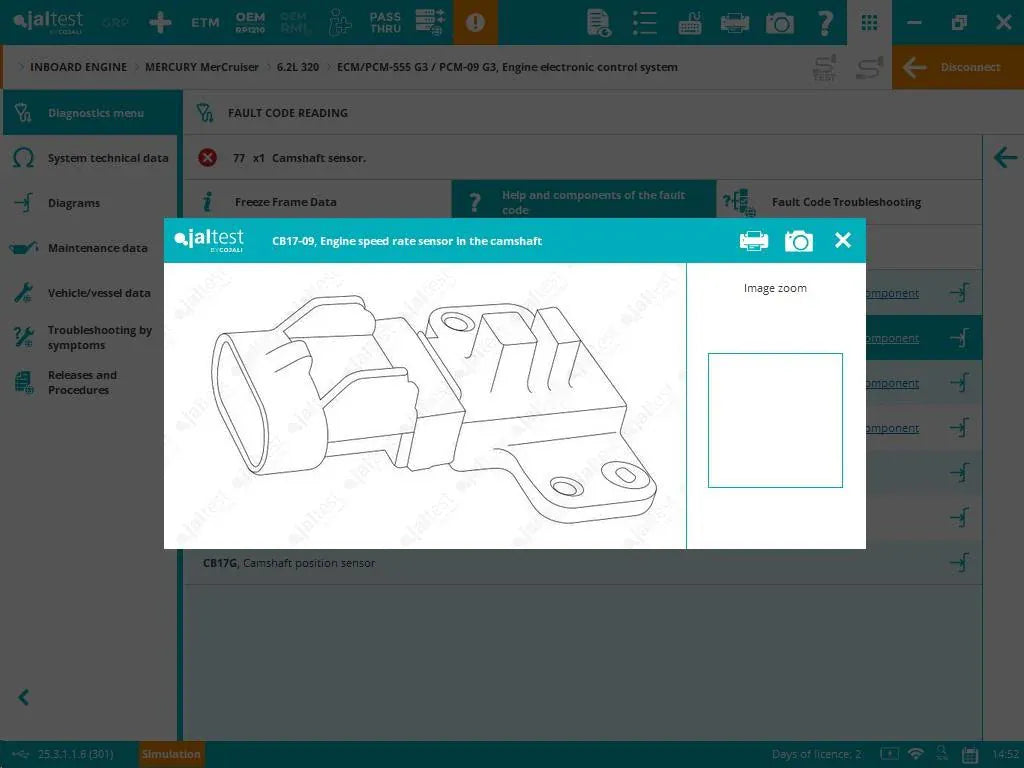Open the report document icon in the toolbar
1024x768 pixels.
tap(600, 22)
